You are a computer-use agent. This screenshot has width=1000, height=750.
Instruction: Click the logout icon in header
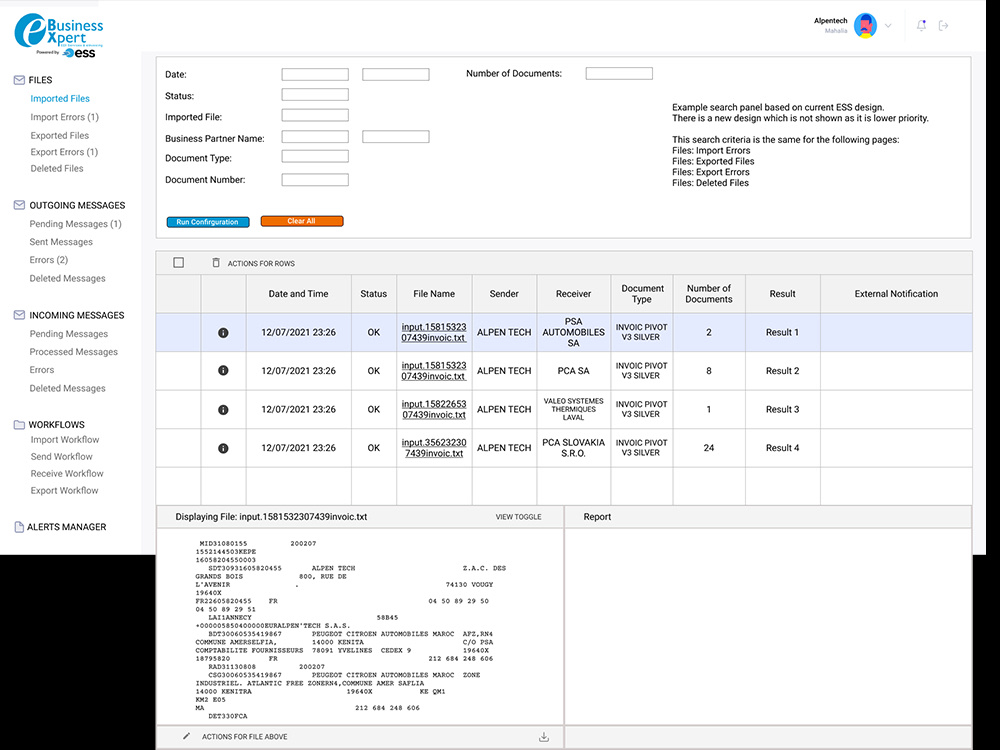tap(943, 26)
